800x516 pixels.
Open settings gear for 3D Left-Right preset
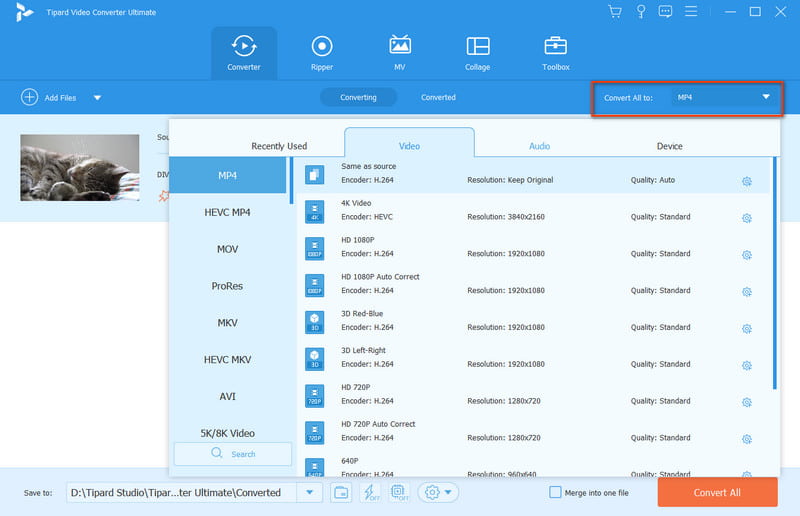[747, 365]
